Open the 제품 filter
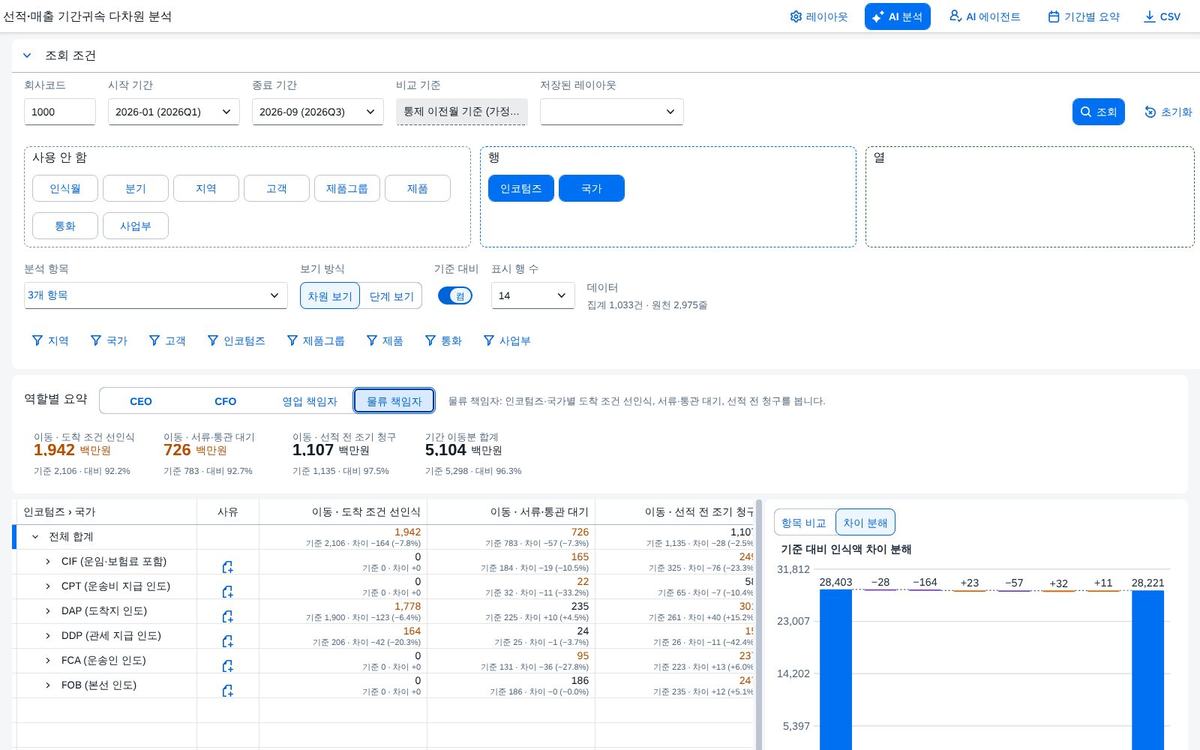 385,341
